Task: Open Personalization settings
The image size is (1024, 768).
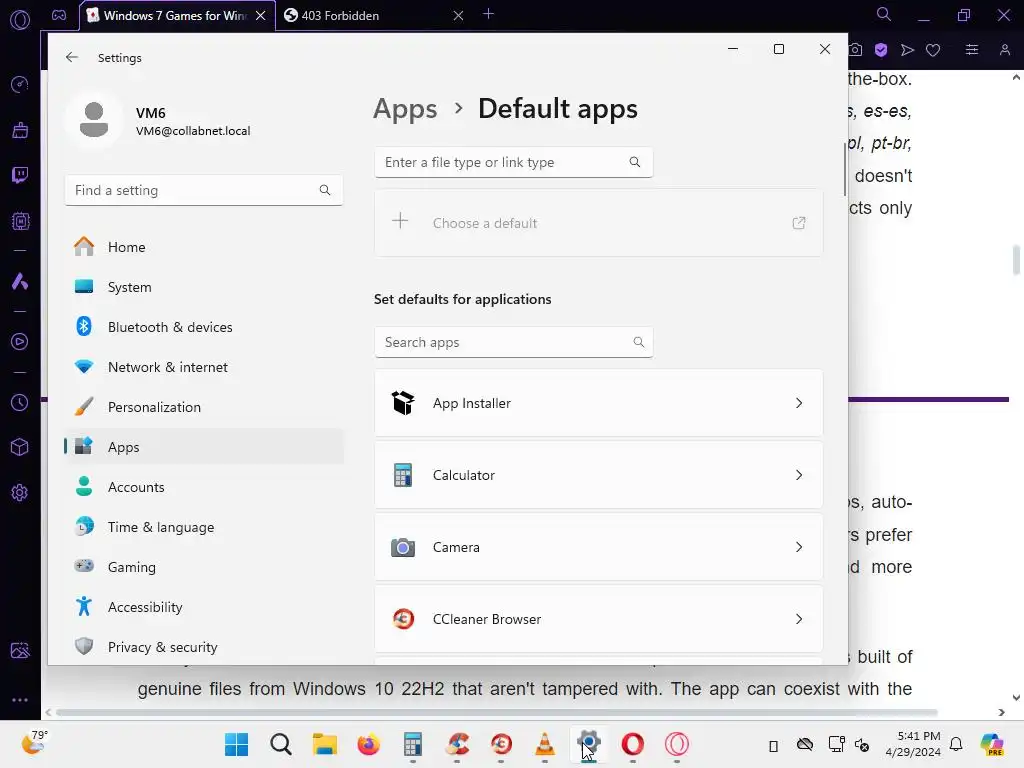Action: [x=204, y=407]
